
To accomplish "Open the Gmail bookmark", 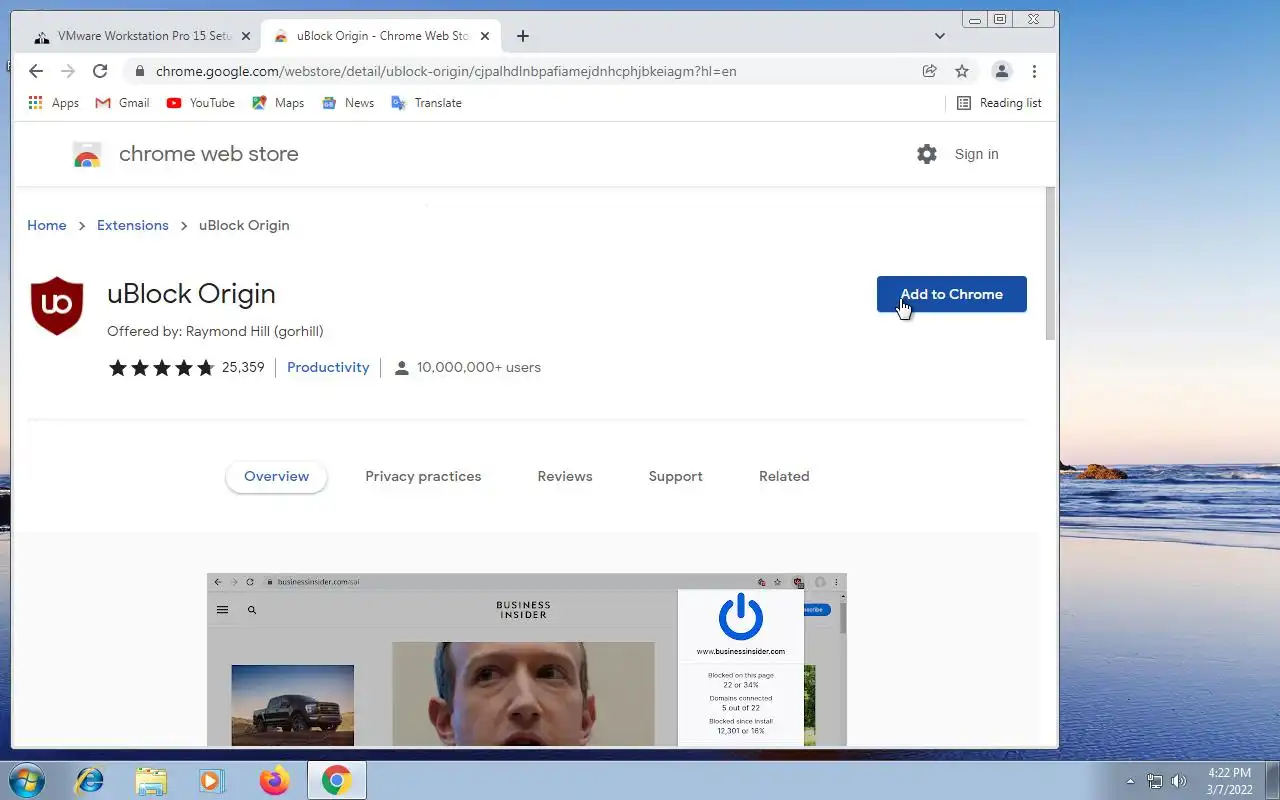I will [122, 103].
